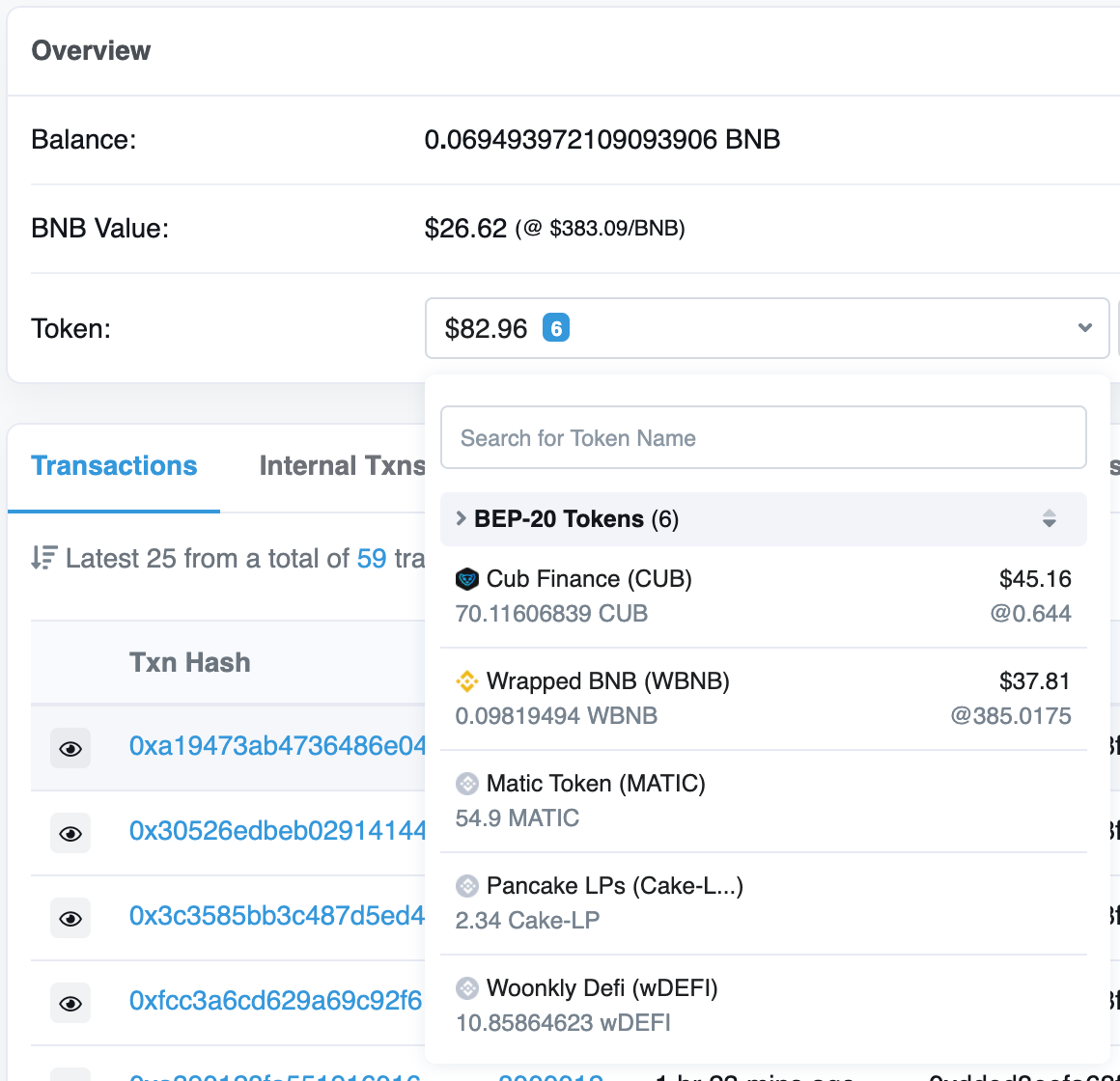This screenshot has width=1120, height=1081.
Task: Click the Pancake LPs placeholder icon
Action: [x=467, y=886]
